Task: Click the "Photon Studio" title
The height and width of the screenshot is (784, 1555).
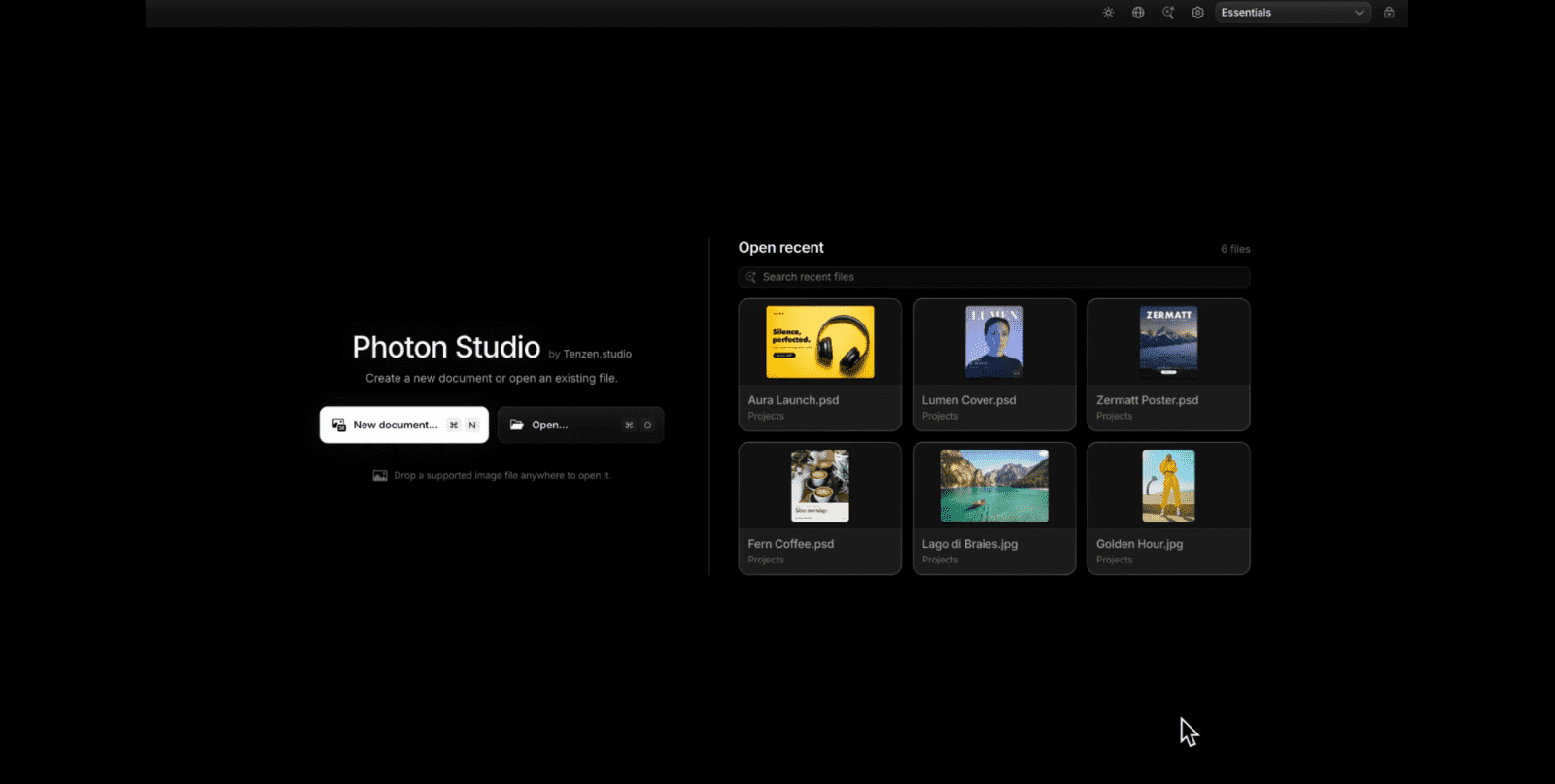Action: [446, 347]
